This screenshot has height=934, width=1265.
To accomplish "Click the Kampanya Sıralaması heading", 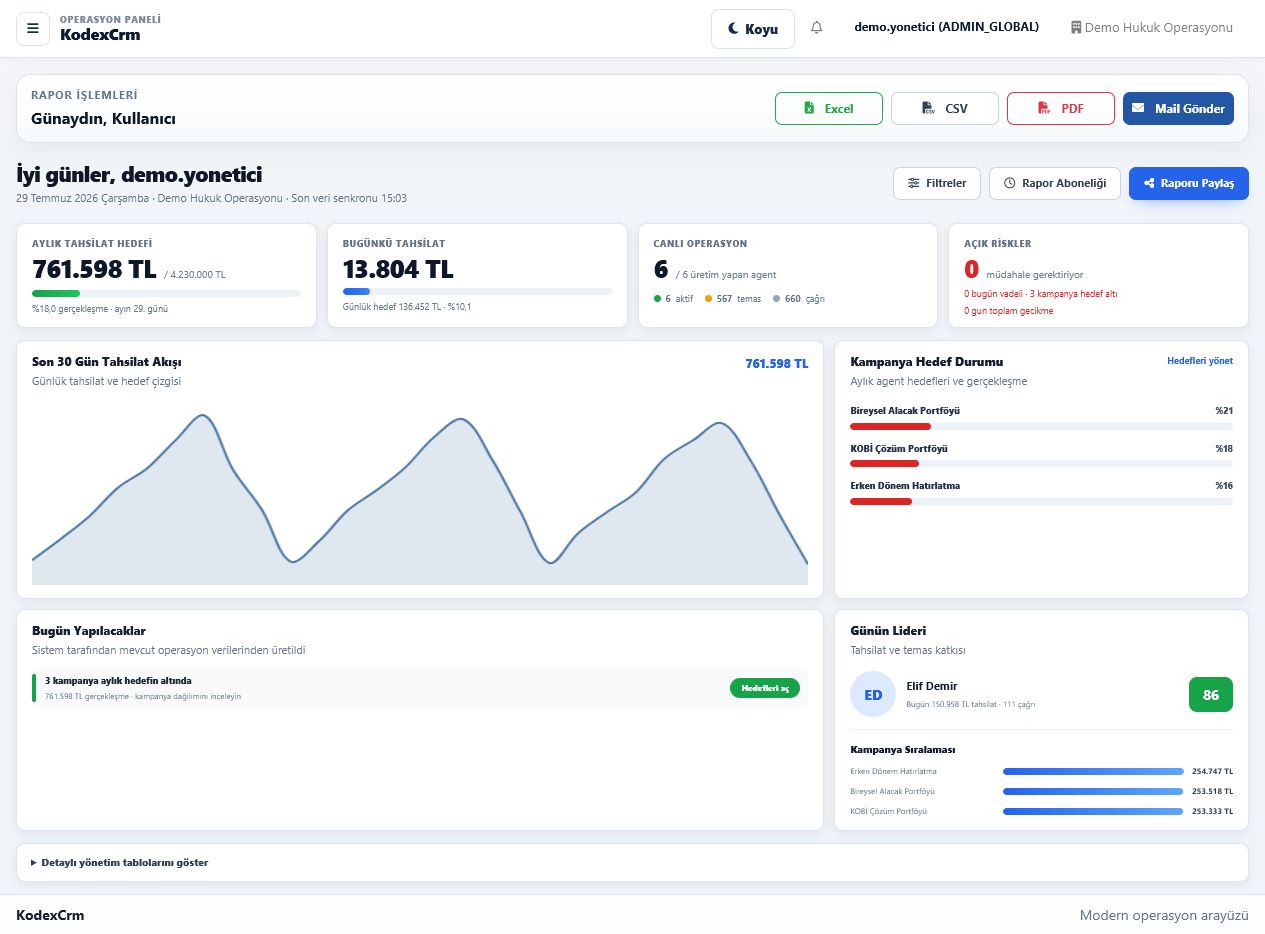I will [x=903, y=750].
